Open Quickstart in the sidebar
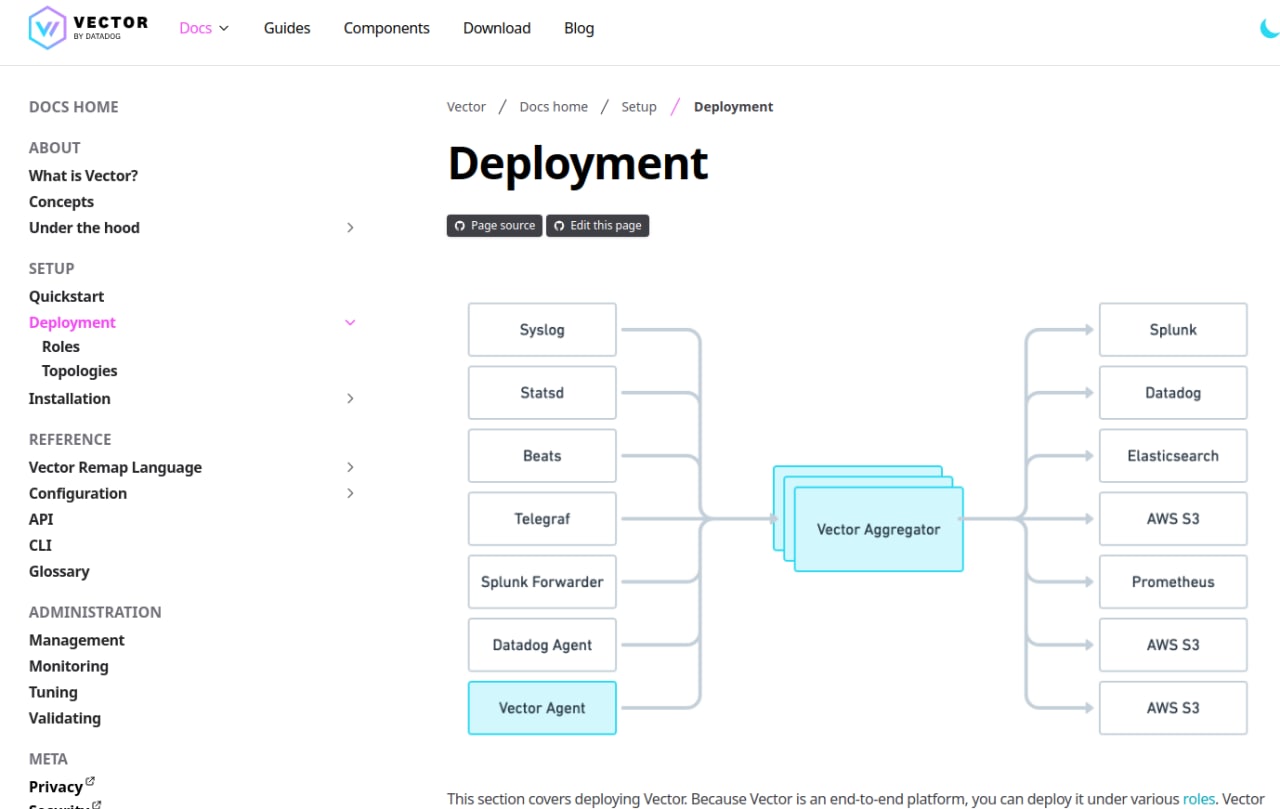Image resolution: width=1280 pixels, height=809 pixels. pos(66,297)
